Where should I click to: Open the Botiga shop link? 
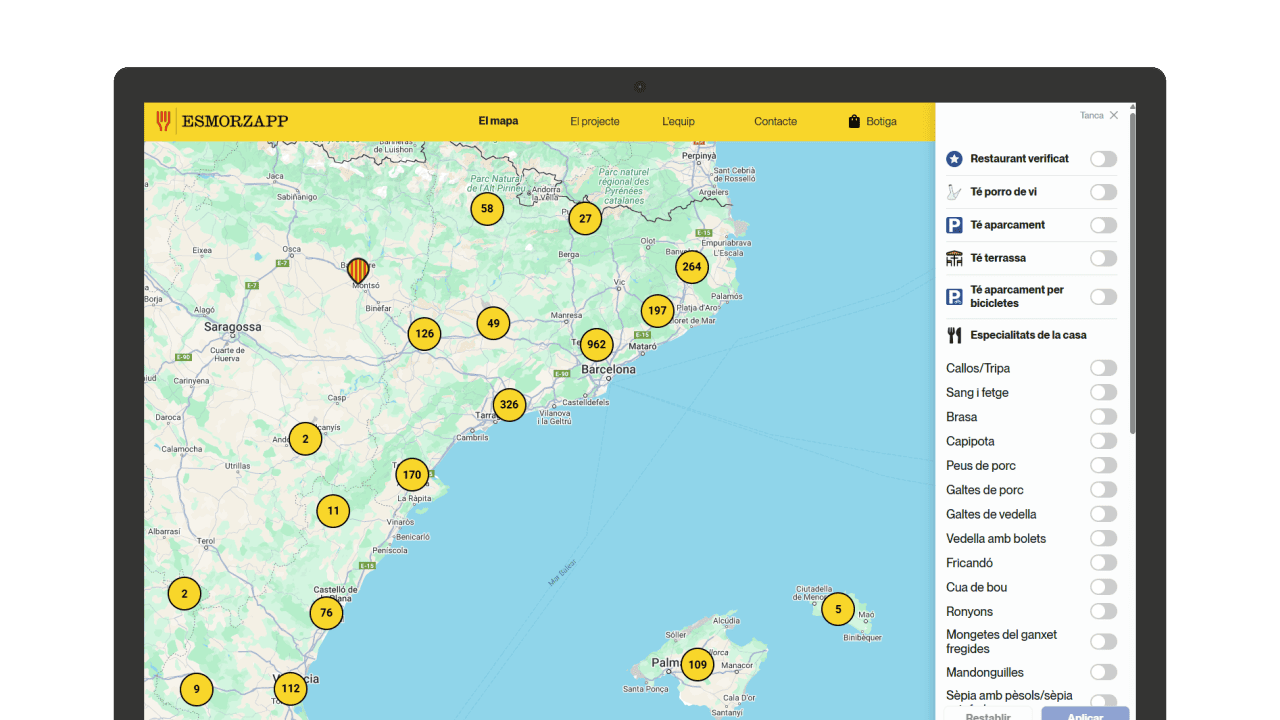click(872, 121)
